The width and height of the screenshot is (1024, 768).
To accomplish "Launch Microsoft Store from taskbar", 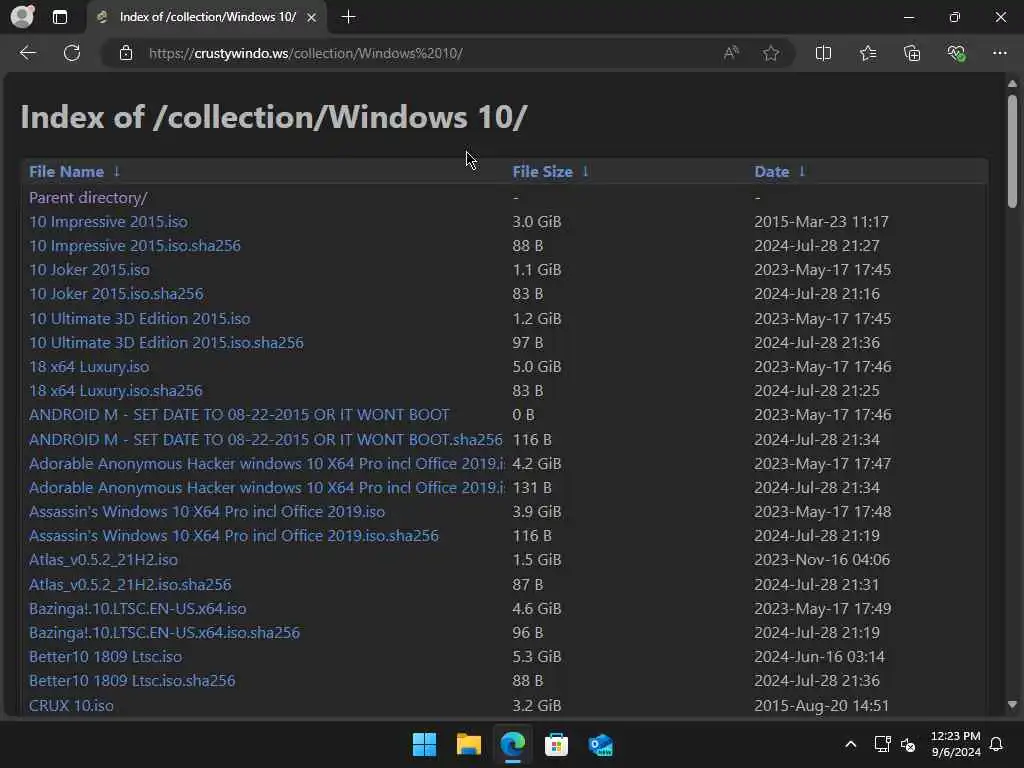I will 556,744.
